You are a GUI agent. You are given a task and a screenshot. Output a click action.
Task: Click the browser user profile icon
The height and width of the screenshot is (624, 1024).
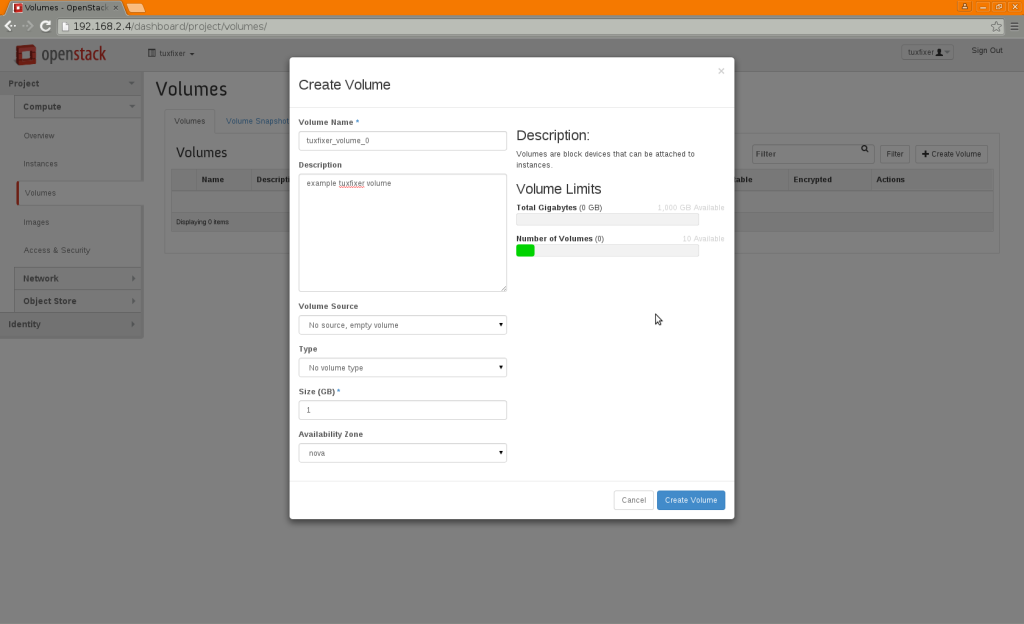(965, 6)
